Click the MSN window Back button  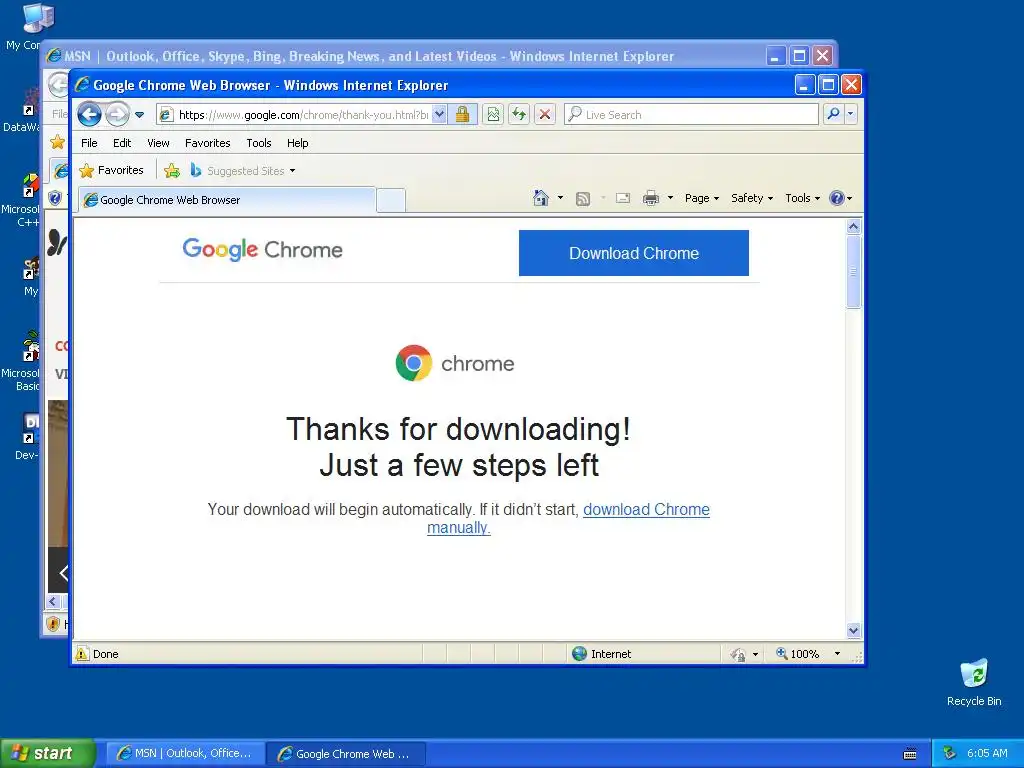(59, 85)
